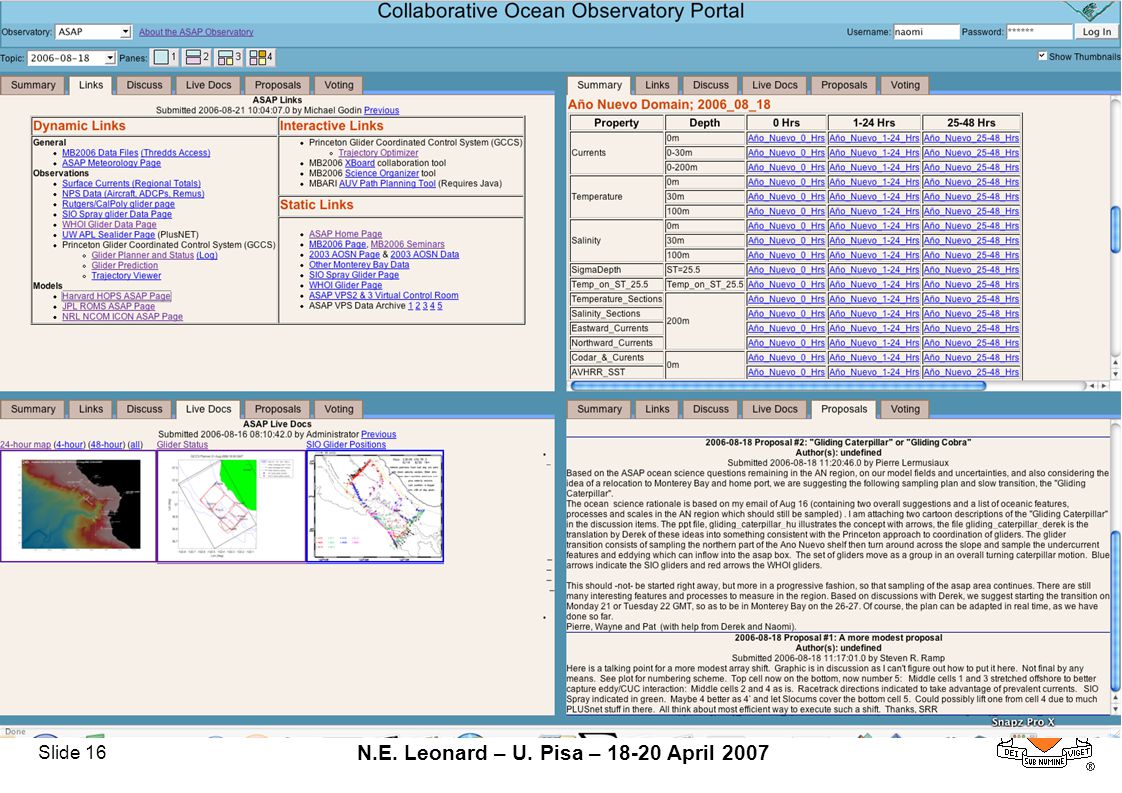1122x793 pixels.
Task: Switch to Summary tab in top-left pane
Action: tap(33, 85)
